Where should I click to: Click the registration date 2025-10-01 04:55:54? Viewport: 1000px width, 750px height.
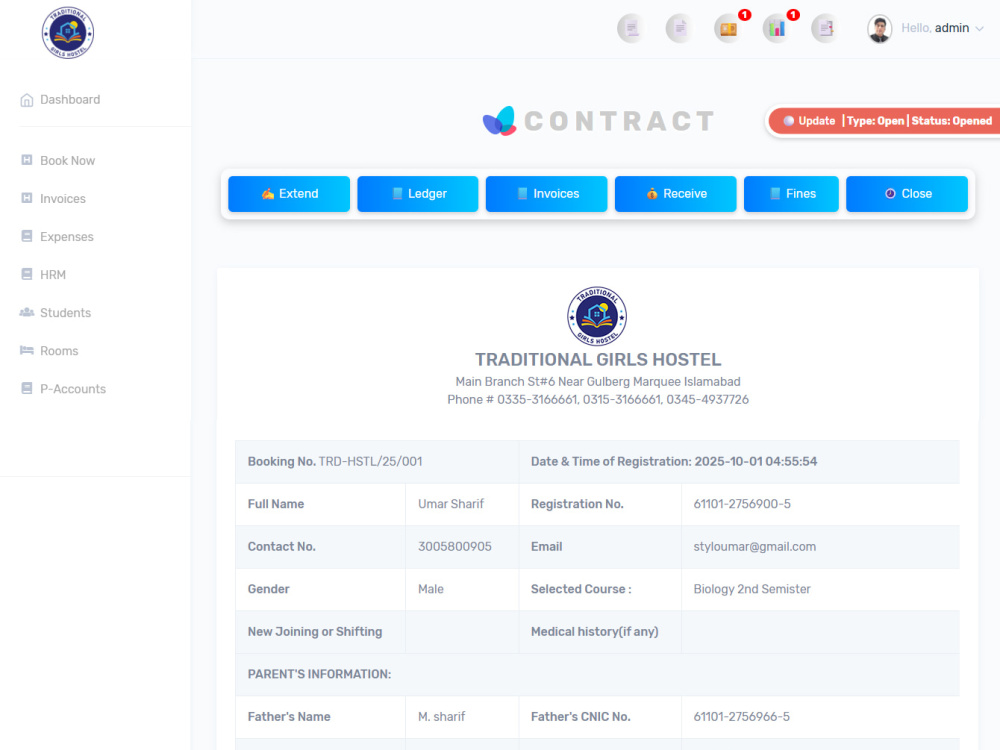[x=756, y=462]
